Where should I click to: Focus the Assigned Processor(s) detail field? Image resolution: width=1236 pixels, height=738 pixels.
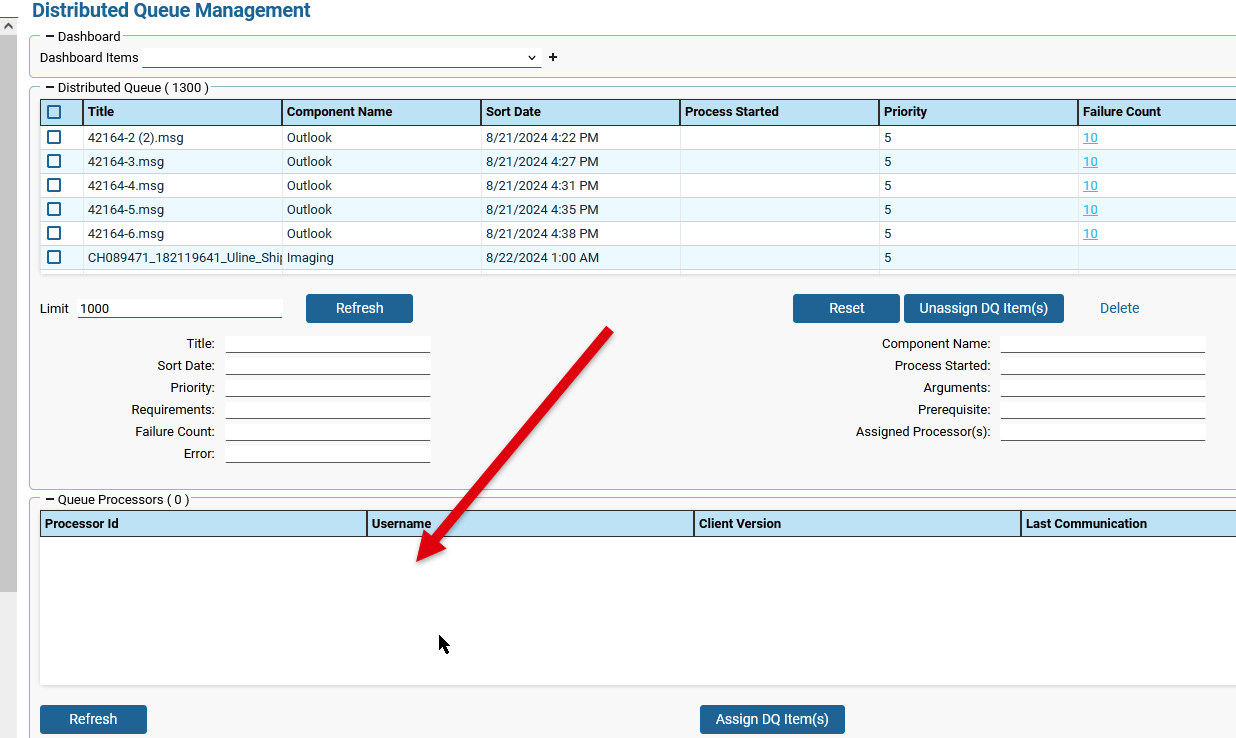(1103, 431)
